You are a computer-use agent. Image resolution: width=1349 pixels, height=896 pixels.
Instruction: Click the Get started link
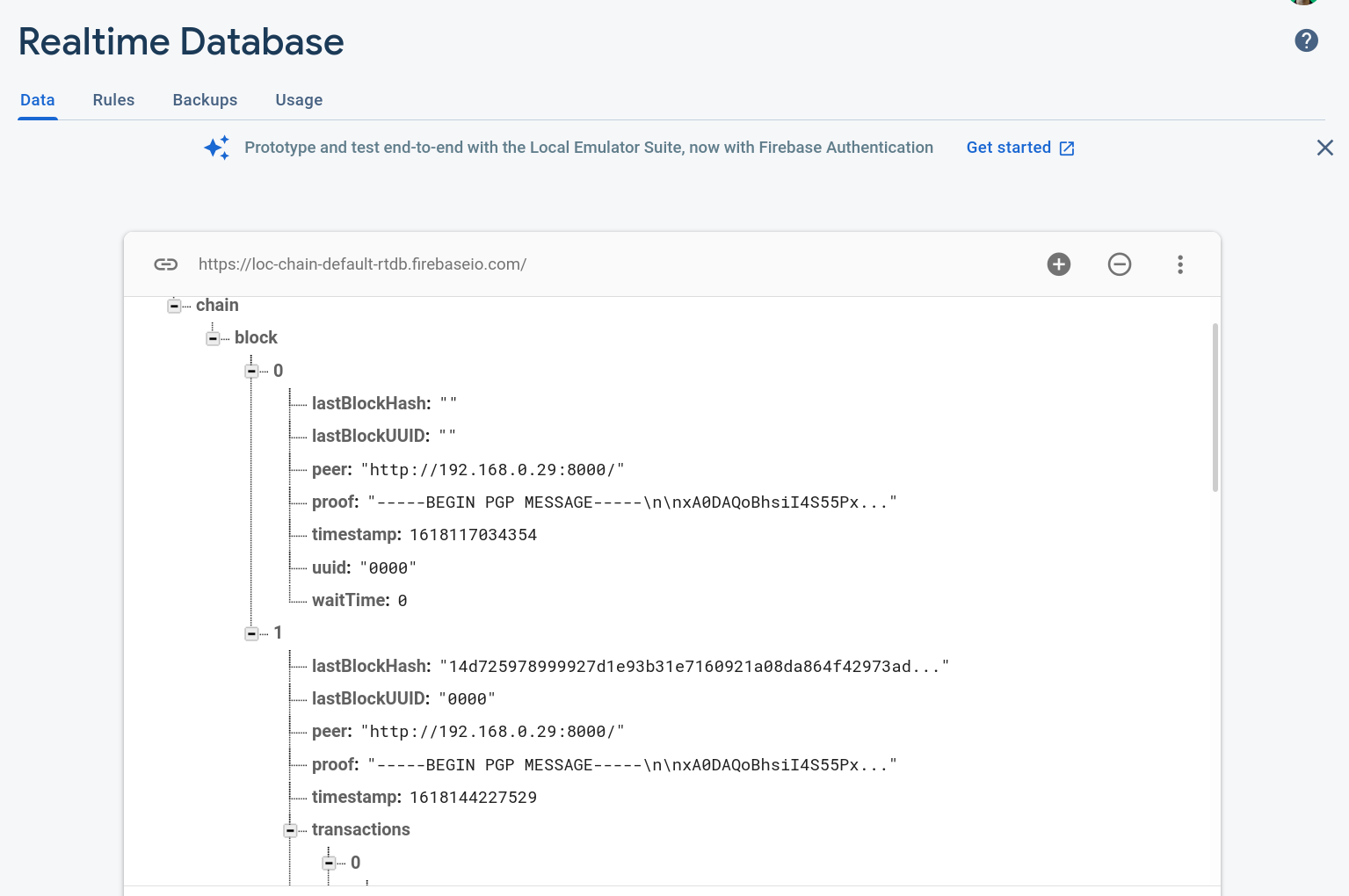[x=1009, y=148]
